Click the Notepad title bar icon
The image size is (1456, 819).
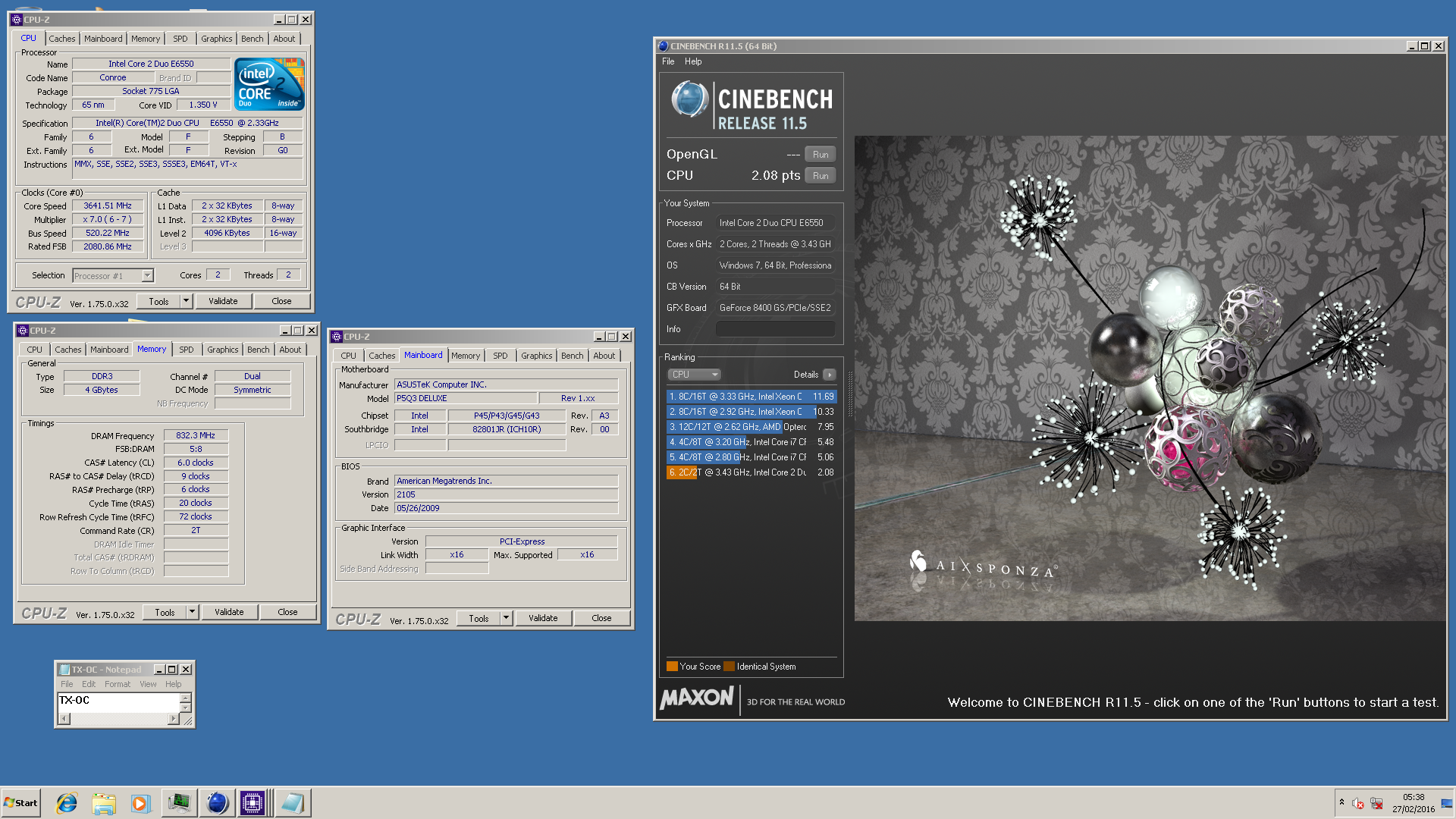[64, 670]
